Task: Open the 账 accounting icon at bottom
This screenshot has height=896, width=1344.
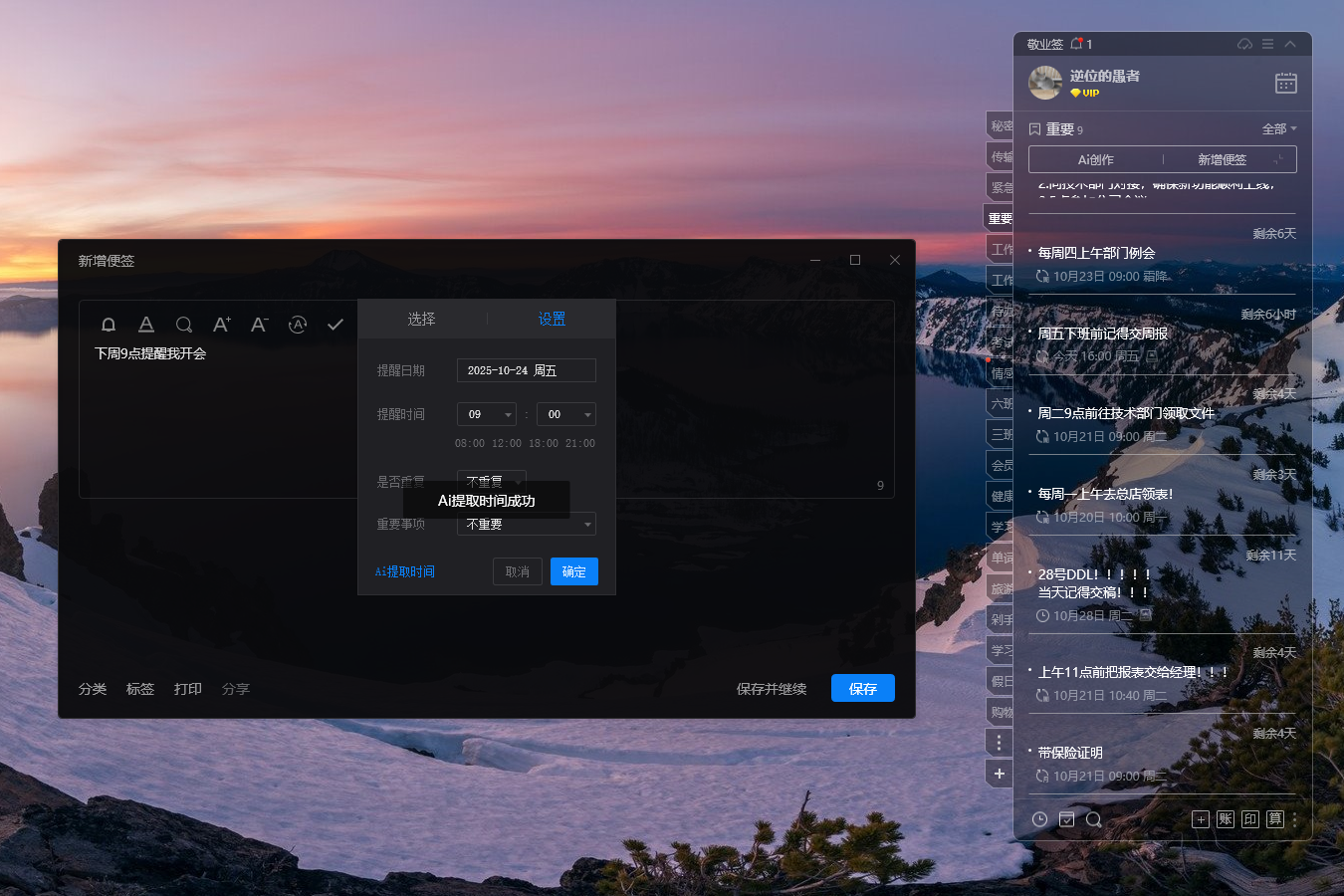Action: pyautogui.click(x=1226, y=819)
